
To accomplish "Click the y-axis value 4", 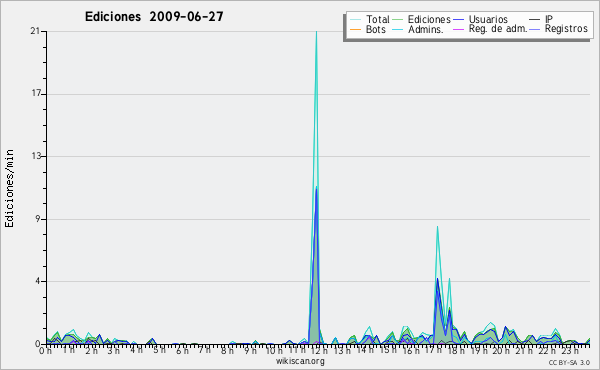I will point(38,281).
